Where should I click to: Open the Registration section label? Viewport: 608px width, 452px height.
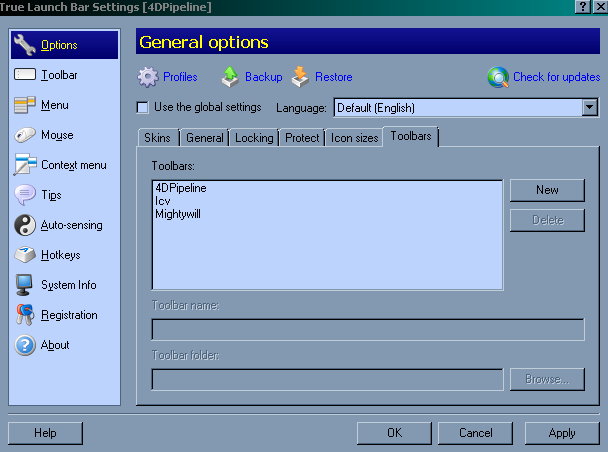(69, 315)
